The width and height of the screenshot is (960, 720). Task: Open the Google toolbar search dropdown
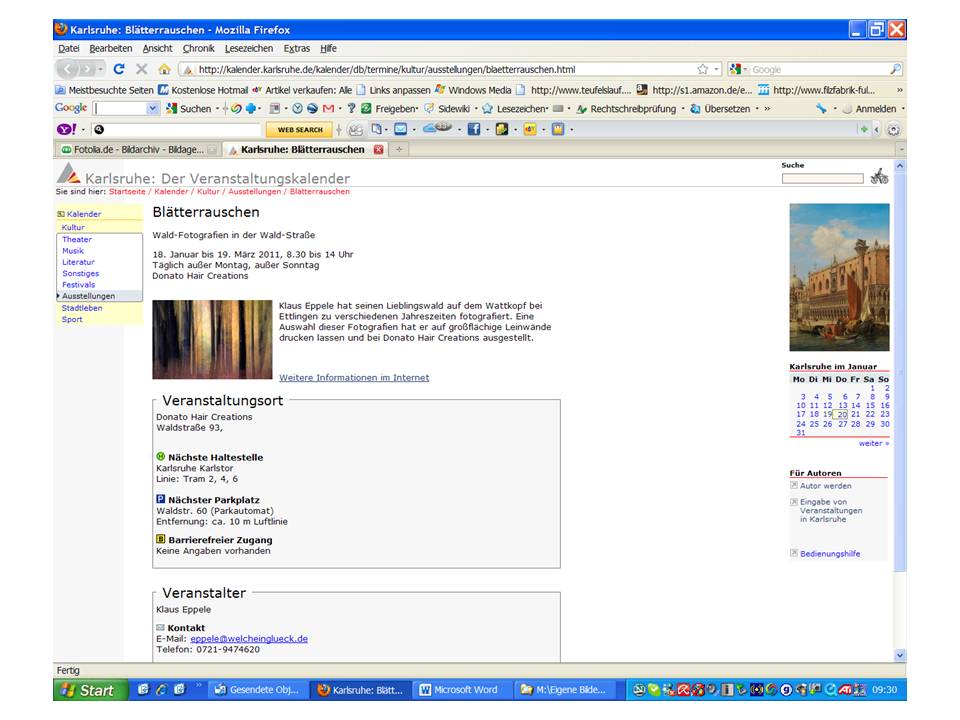pyautogui.click(x=153, y=108)
